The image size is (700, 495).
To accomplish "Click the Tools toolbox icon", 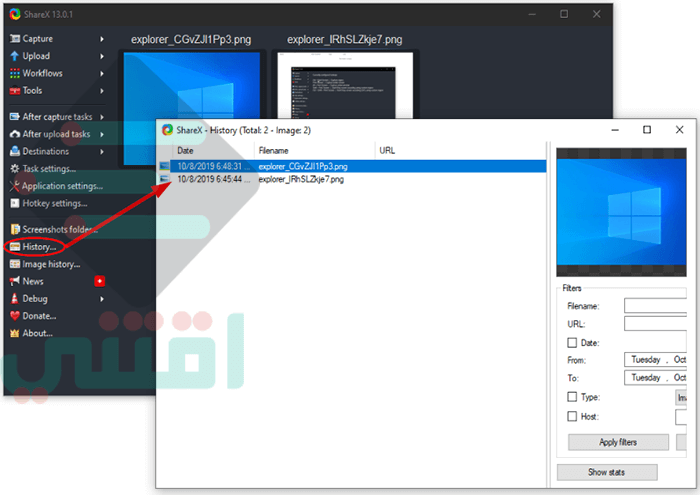I will click(x=15, y=91).
